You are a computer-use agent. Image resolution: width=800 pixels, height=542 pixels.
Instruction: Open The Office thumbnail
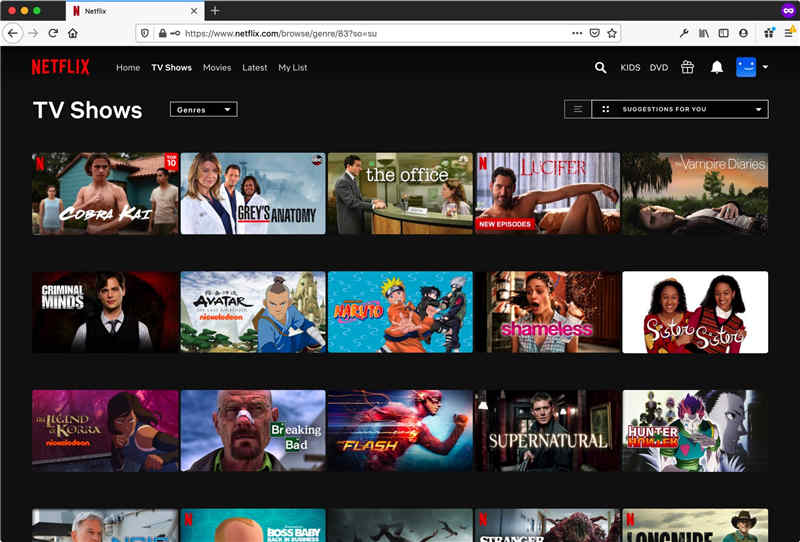coord(401,193)
